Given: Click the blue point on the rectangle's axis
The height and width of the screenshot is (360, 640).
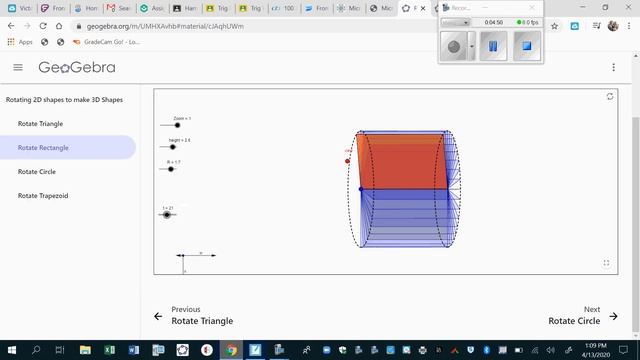Looking at the screenshot, I should click(360, 189).
